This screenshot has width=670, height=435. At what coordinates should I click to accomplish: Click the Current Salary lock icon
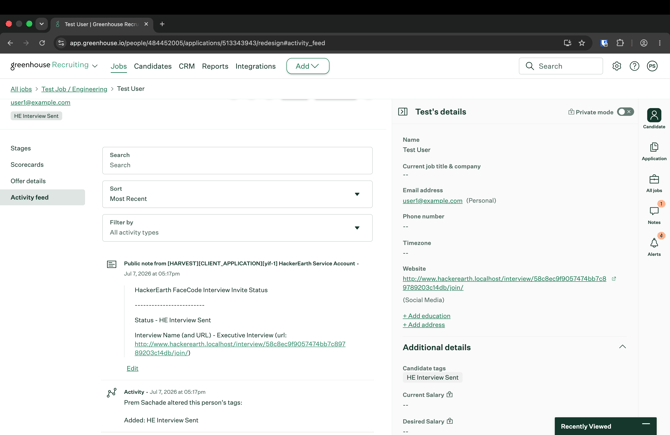click(x=450, y=394)
